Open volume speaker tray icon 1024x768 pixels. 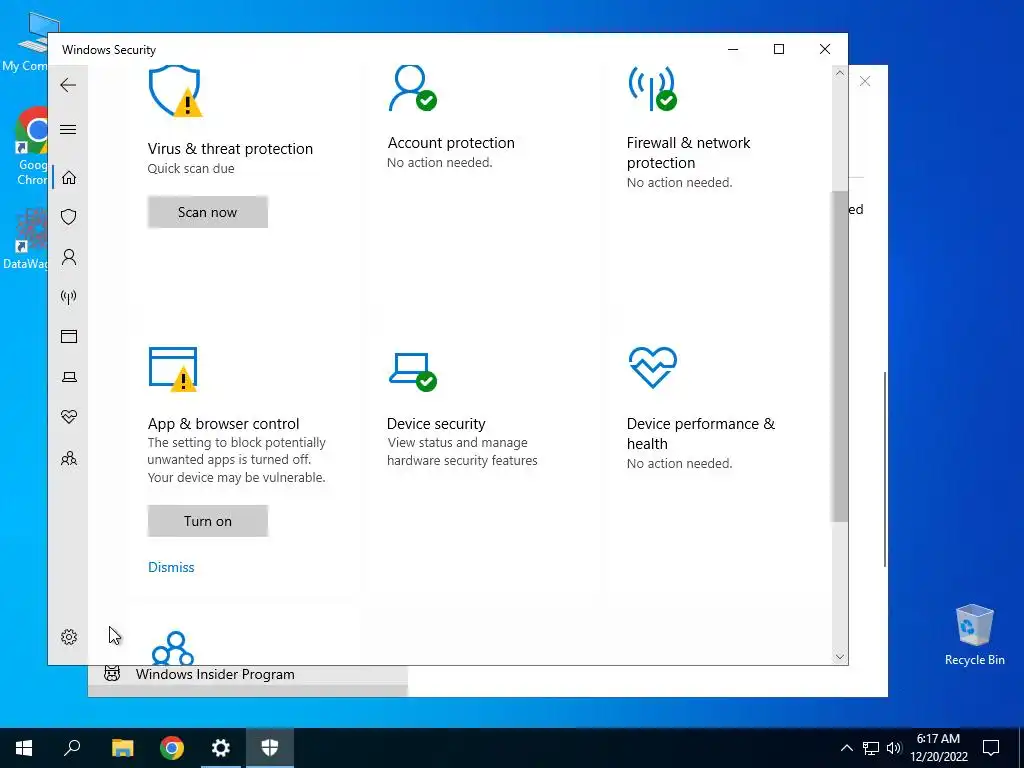pyautogui.click(x=894, y=748)
